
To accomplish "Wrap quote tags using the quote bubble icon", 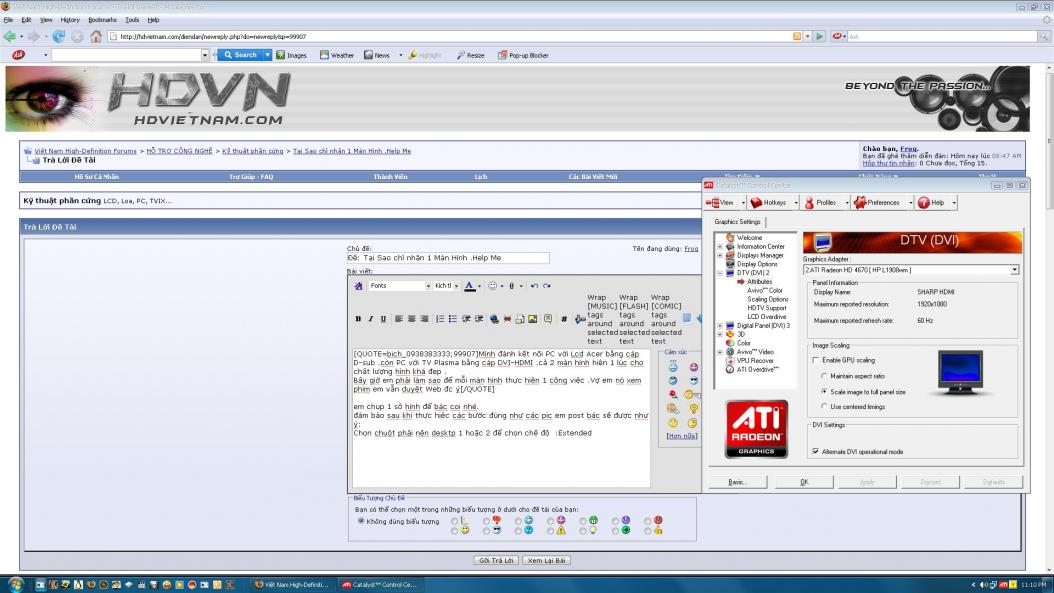I will coord(548,319).
